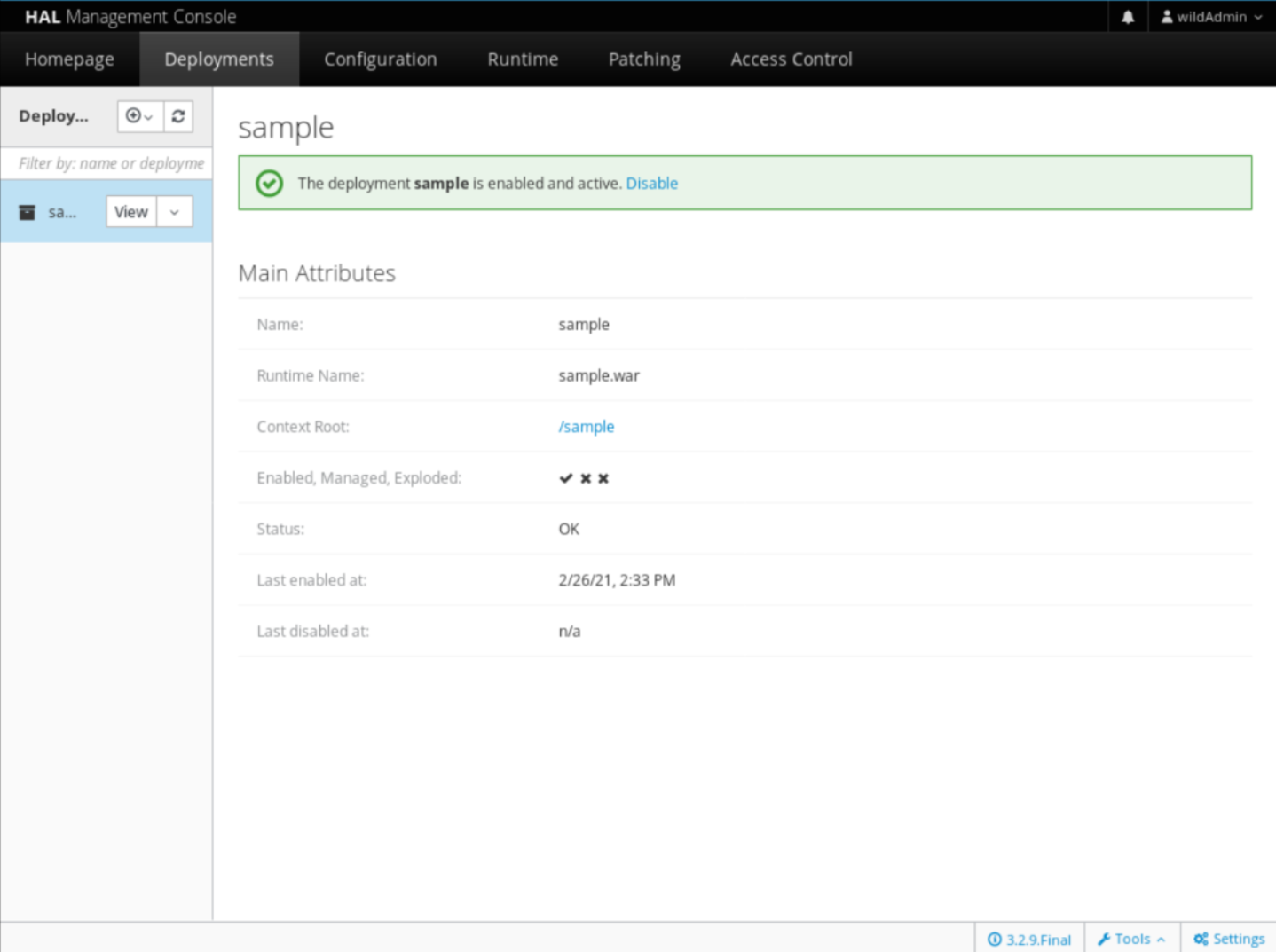Open the Runtime tab
This screenshot has width=1276, height=952.
tap(523, 59)
